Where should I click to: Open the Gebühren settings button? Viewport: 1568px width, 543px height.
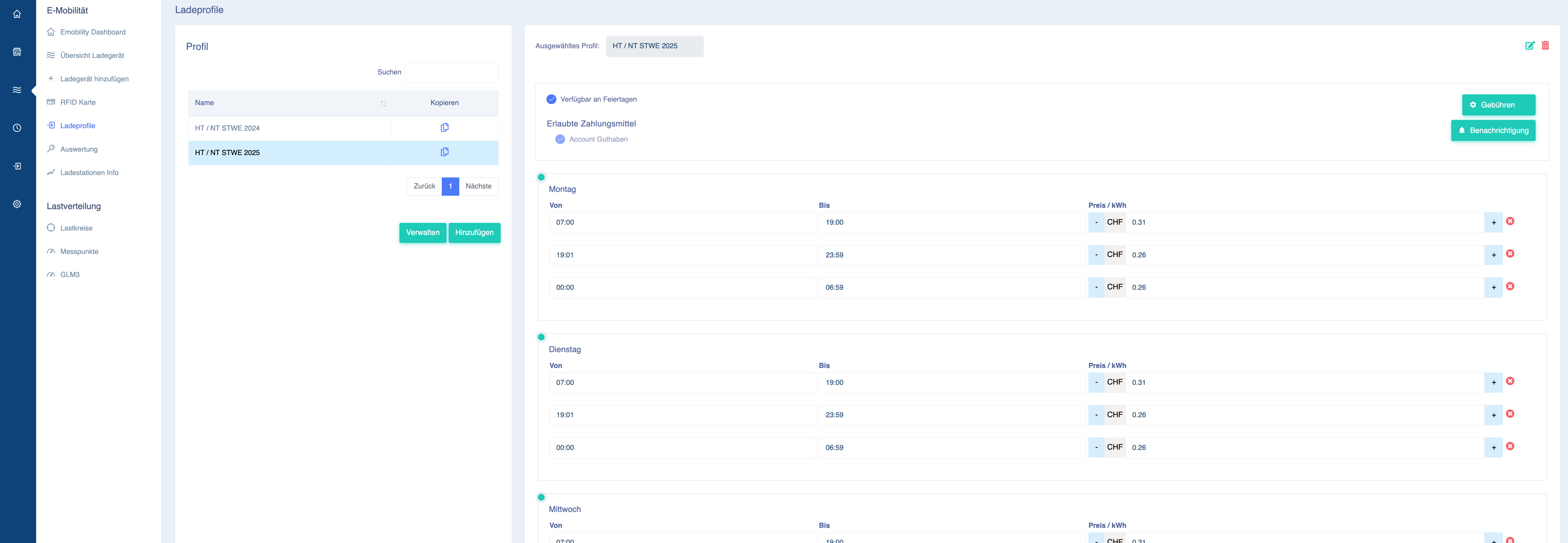(x=1498, y=105)
